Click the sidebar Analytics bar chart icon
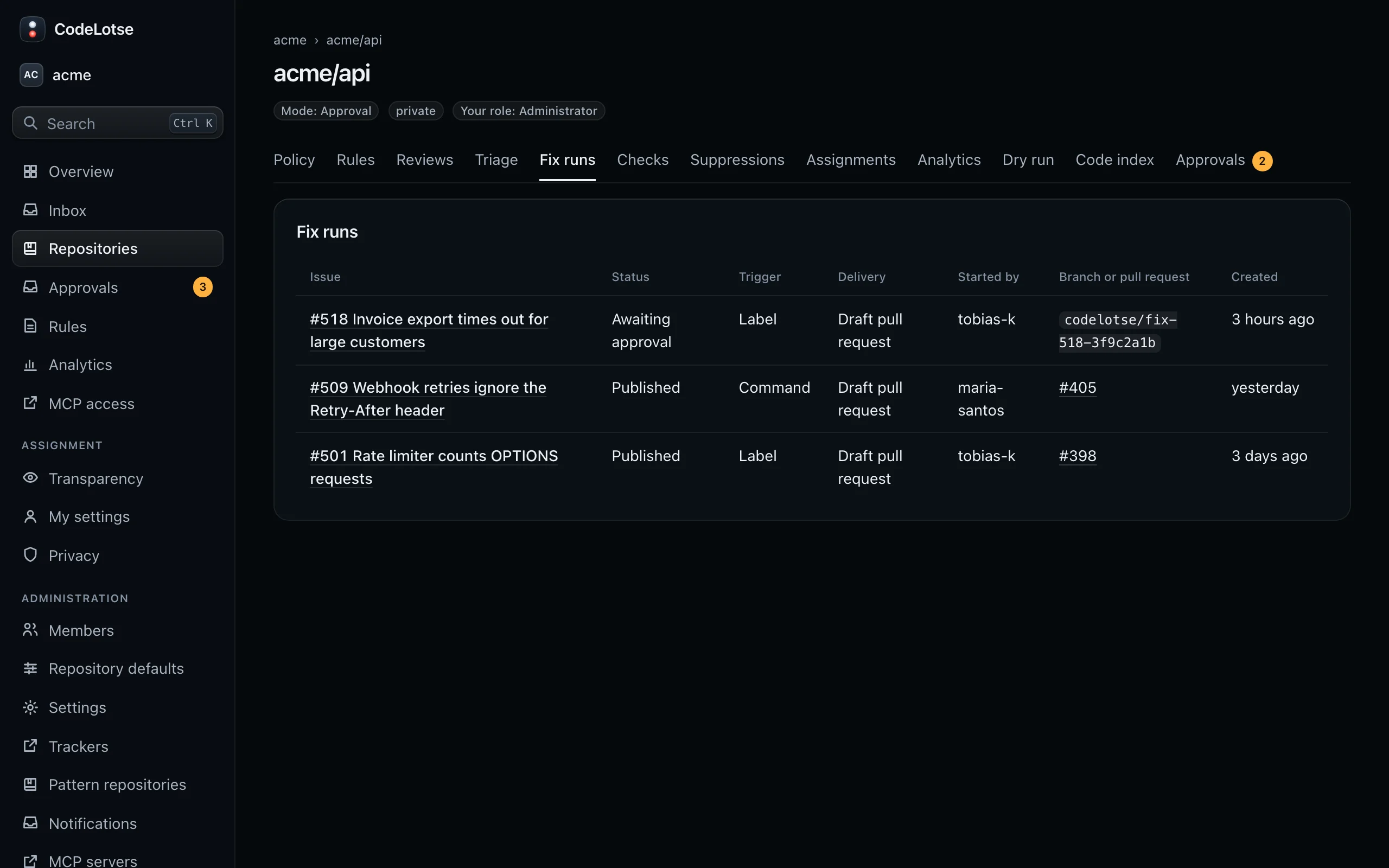Image resolution: width=1389 pixels, height=868 pixels. coord(30,365)
